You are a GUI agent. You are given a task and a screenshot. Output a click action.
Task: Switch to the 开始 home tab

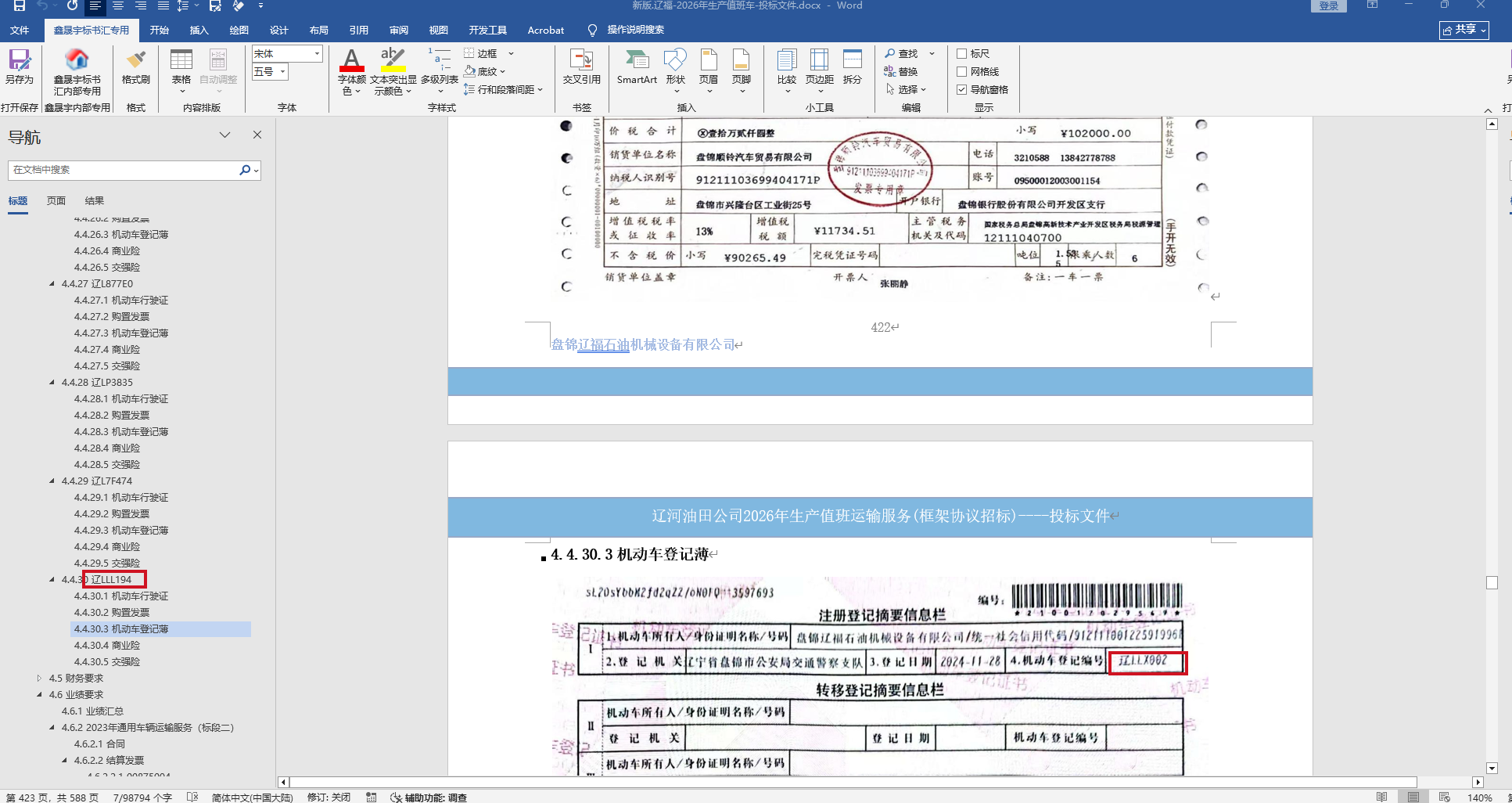click(160, 30)
